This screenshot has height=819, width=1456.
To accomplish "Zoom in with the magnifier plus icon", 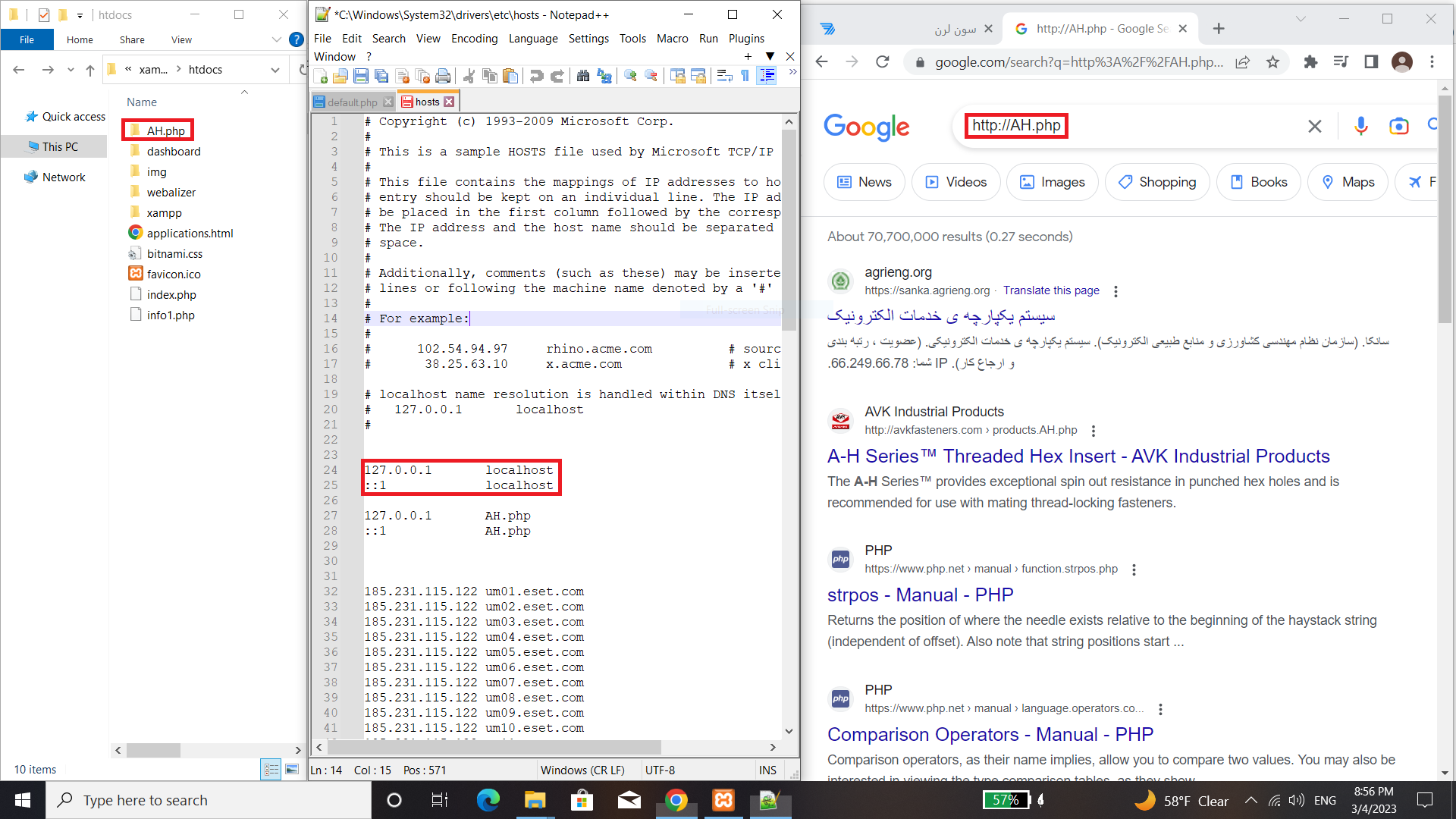I will tap(630, 76).
